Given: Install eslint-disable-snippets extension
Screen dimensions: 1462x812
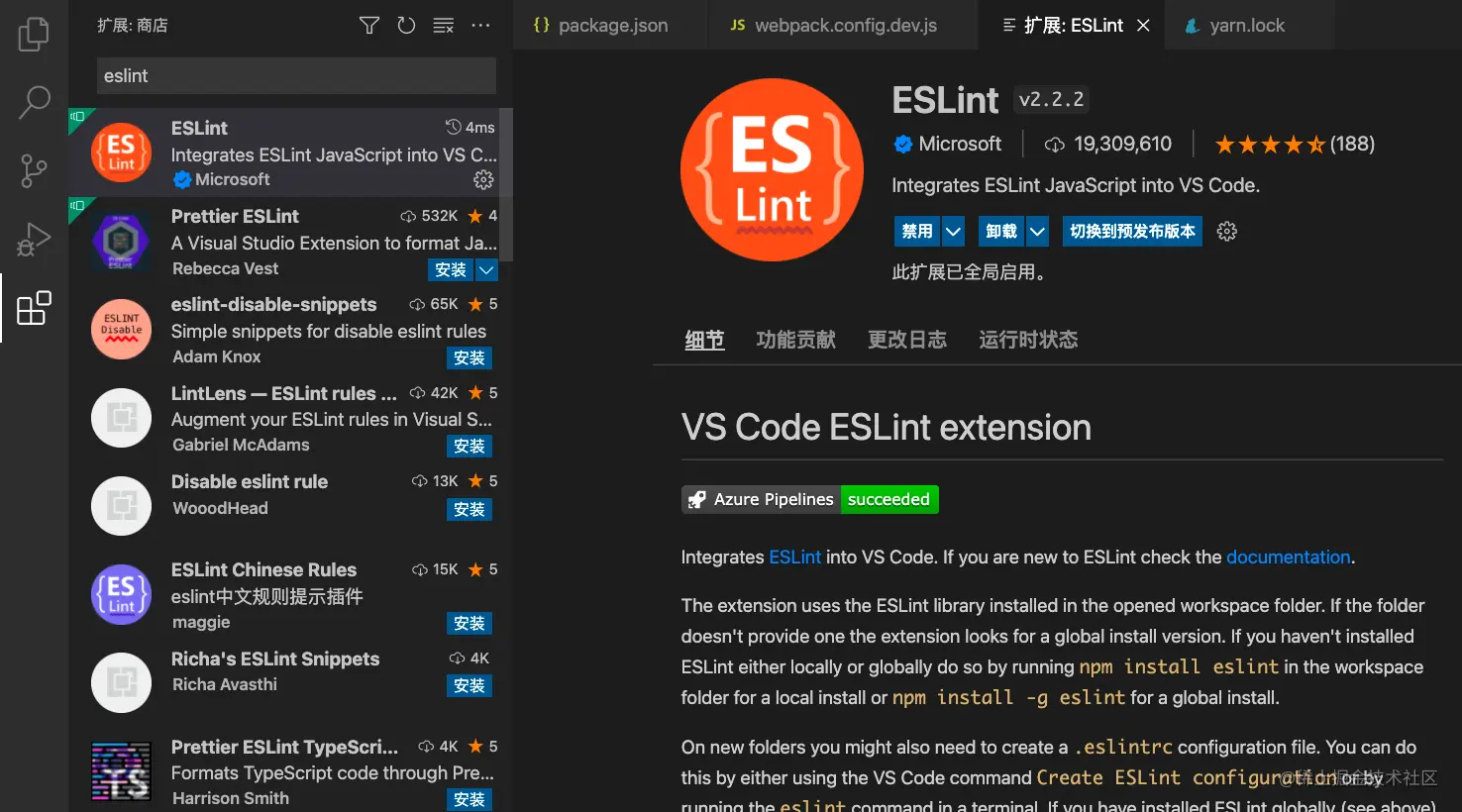Looking at the screenshot, I should [x=470, y=357].
